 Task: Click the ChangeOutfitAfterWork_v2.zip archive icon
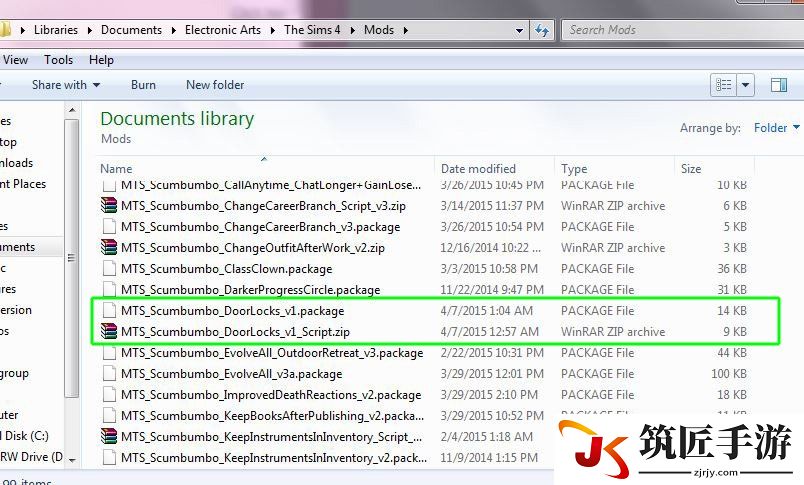coord(109,248)
